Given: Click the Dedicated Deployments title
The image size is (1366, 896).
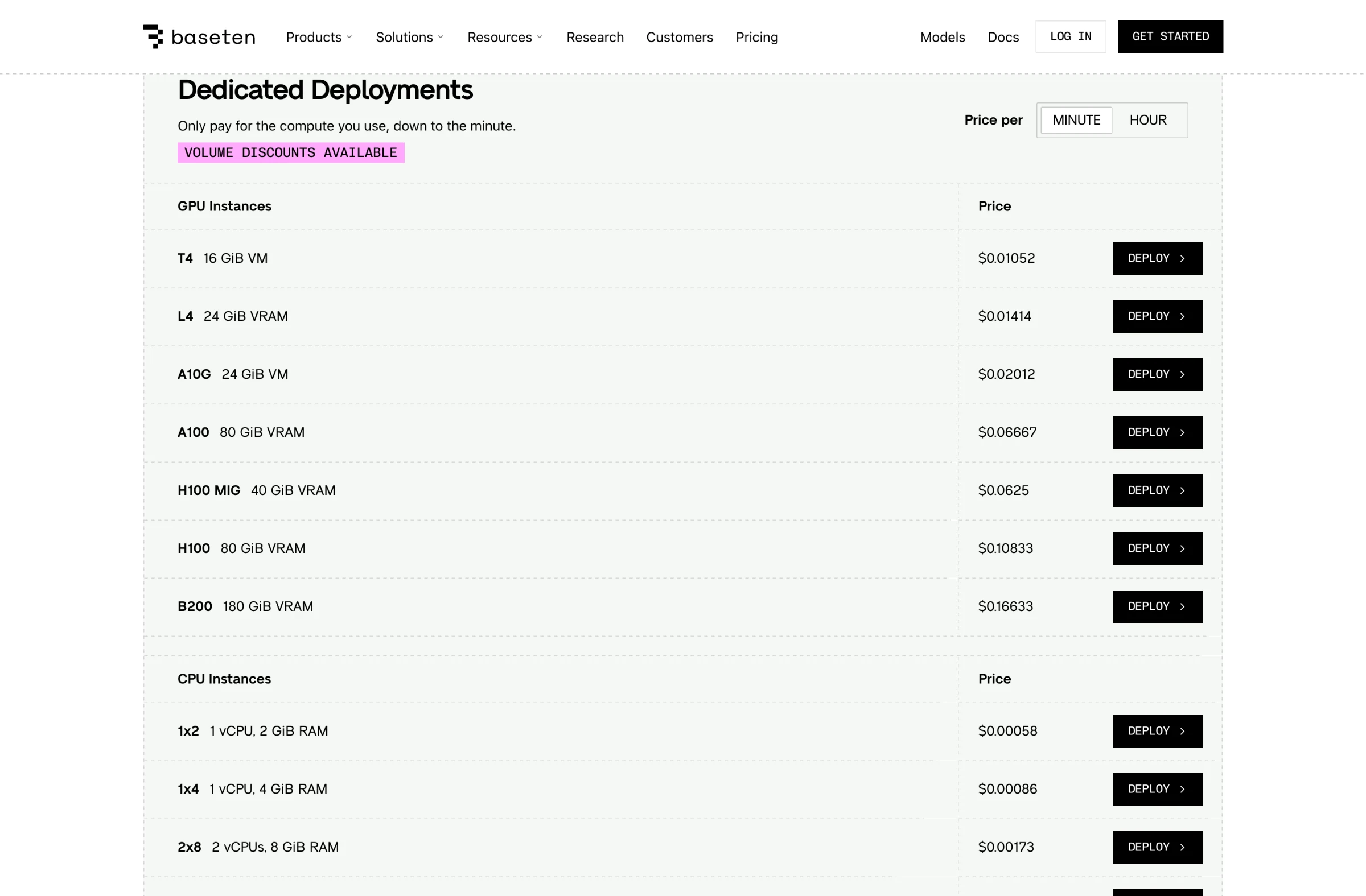Looking at the screenshot, I should tap(325, 90).
